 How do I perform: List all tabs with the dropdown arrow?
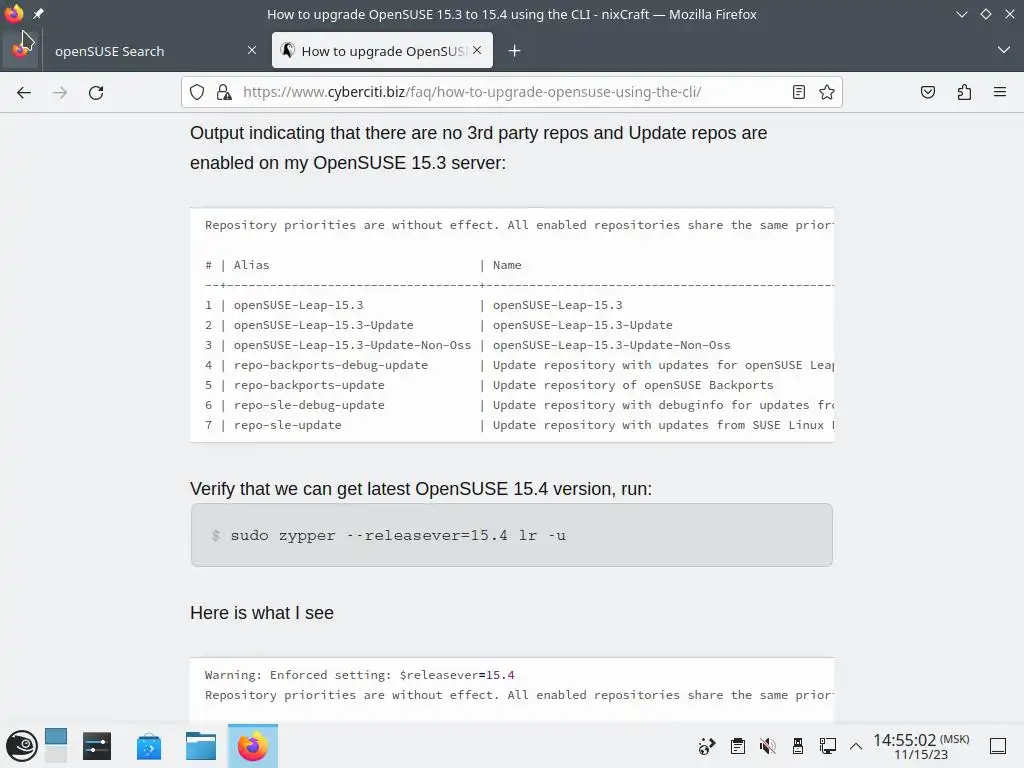click(1004, 50)
